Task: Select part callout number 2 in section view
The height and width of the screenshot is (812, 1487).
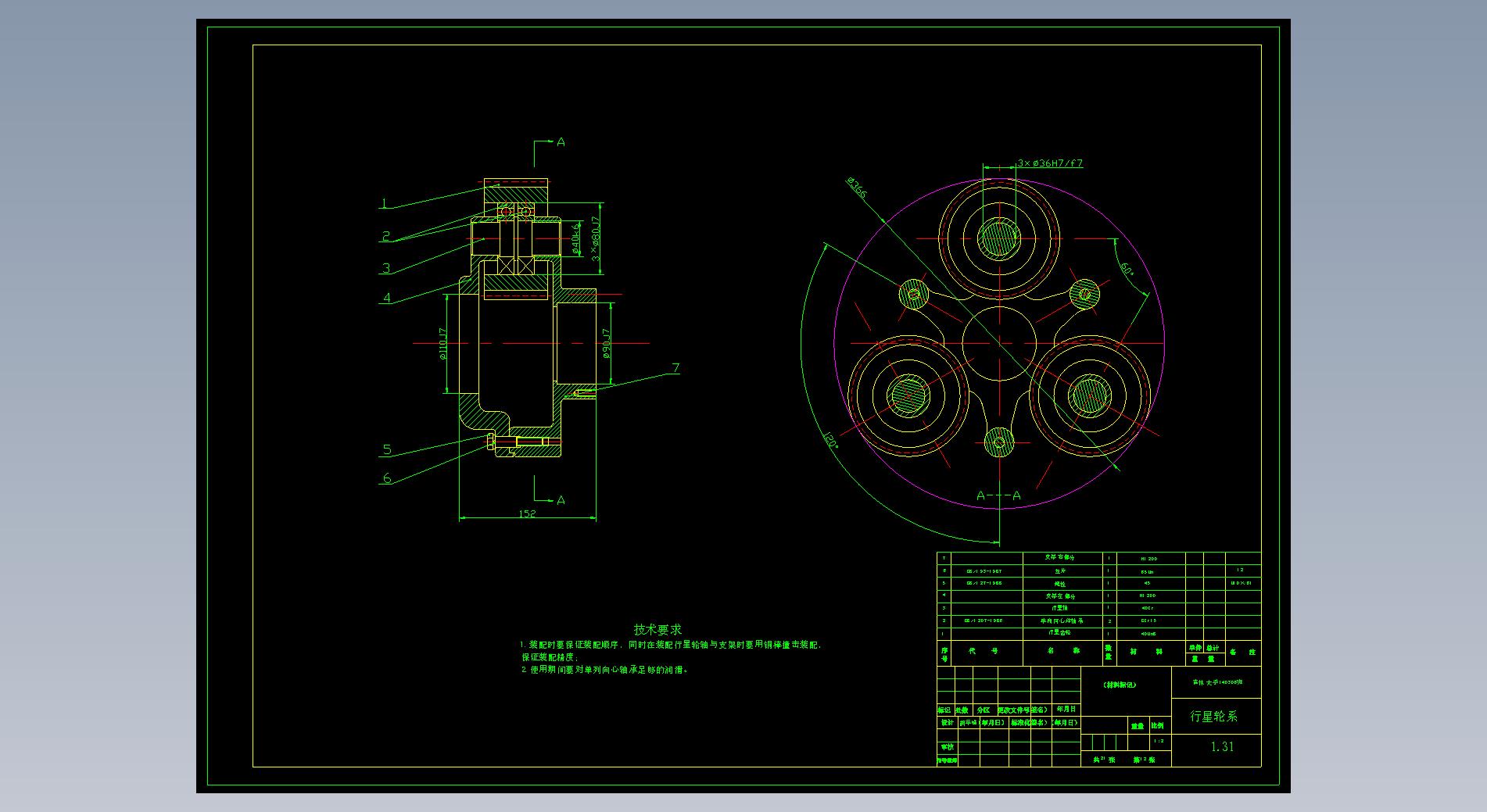Action: tap(385, 236)
